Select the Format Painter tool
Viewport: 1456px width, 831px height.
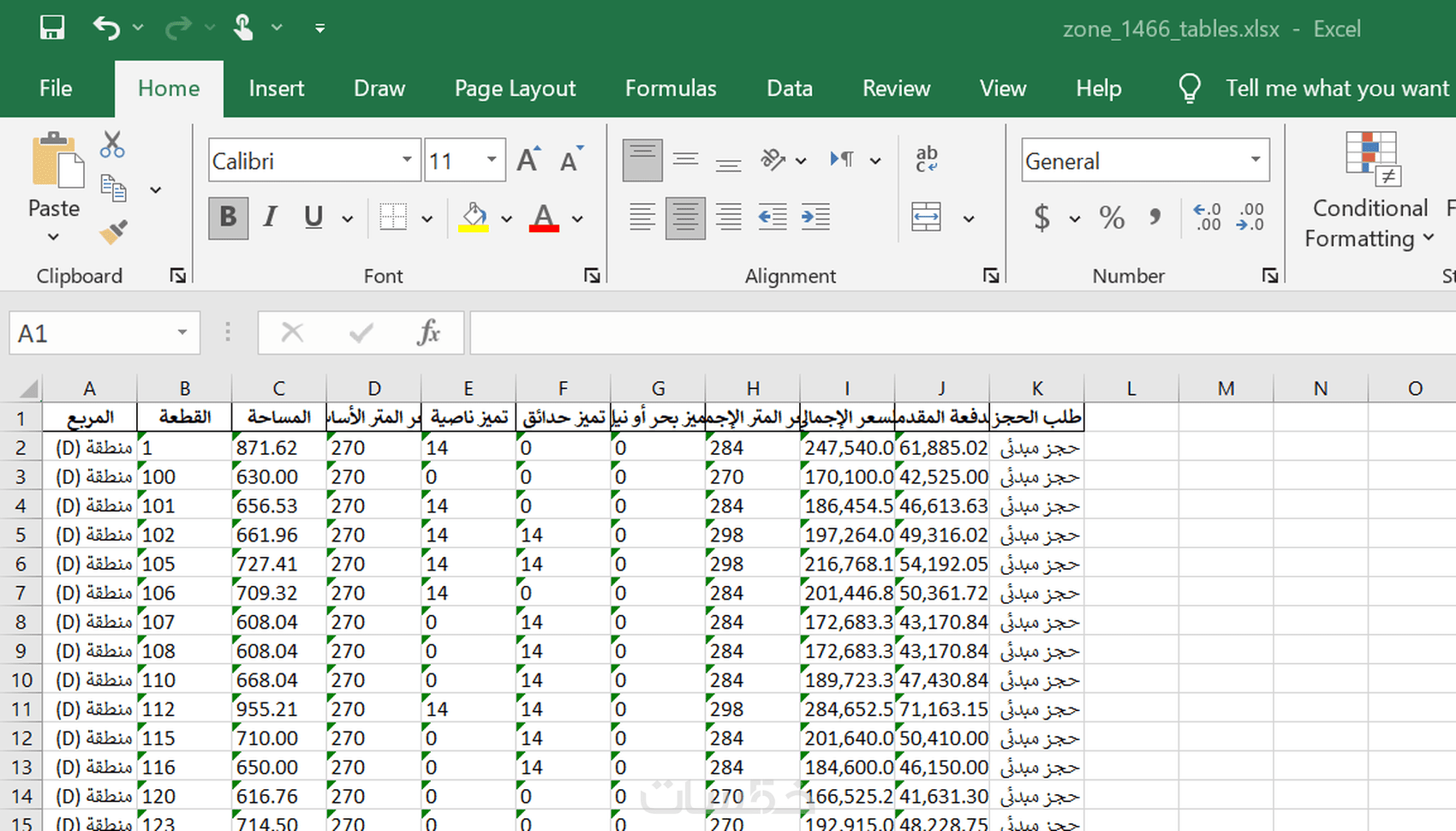[x=114, y=231]
